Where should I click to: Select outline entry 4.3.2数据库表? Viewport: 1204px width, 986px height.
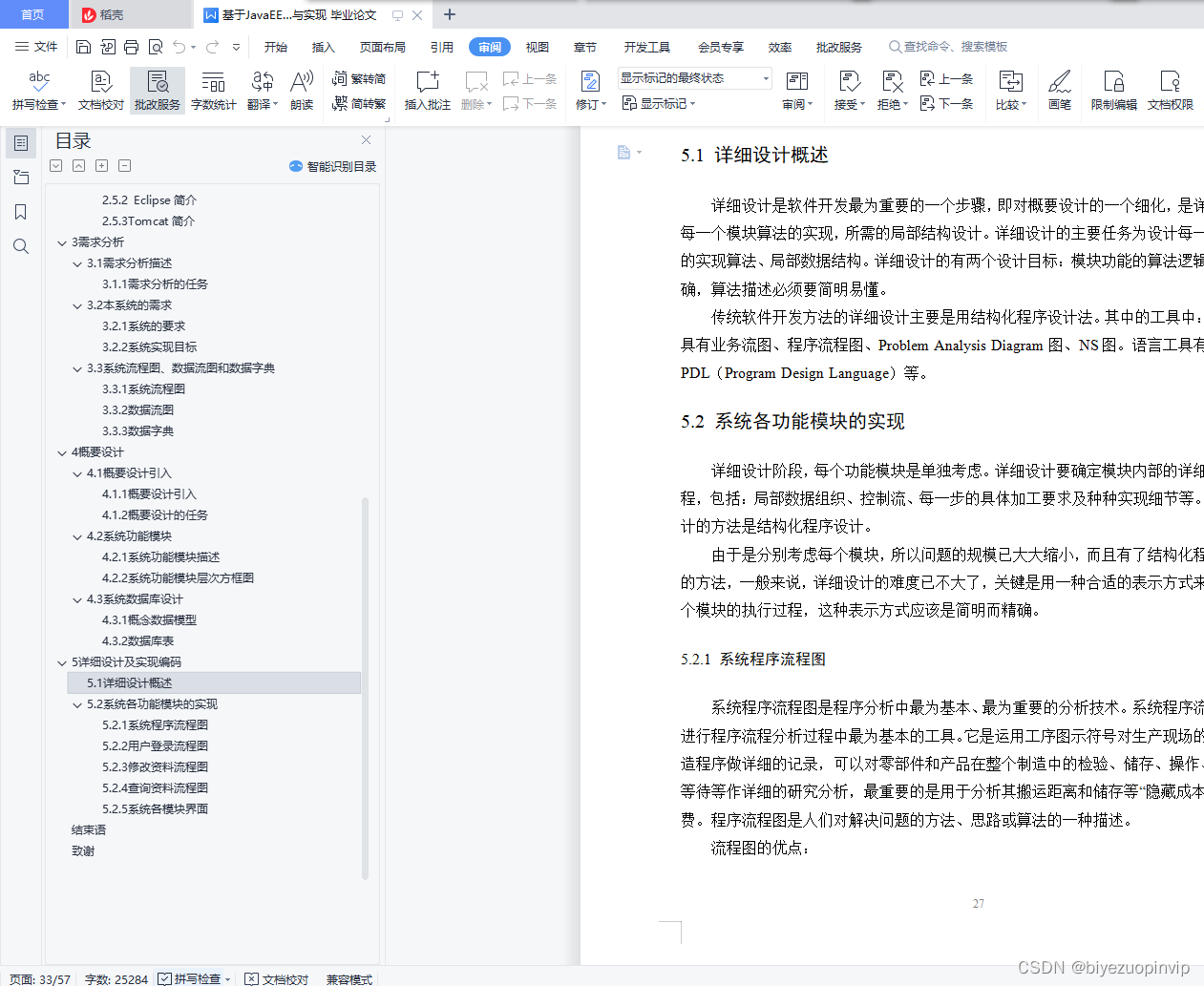tap(137, 641)
